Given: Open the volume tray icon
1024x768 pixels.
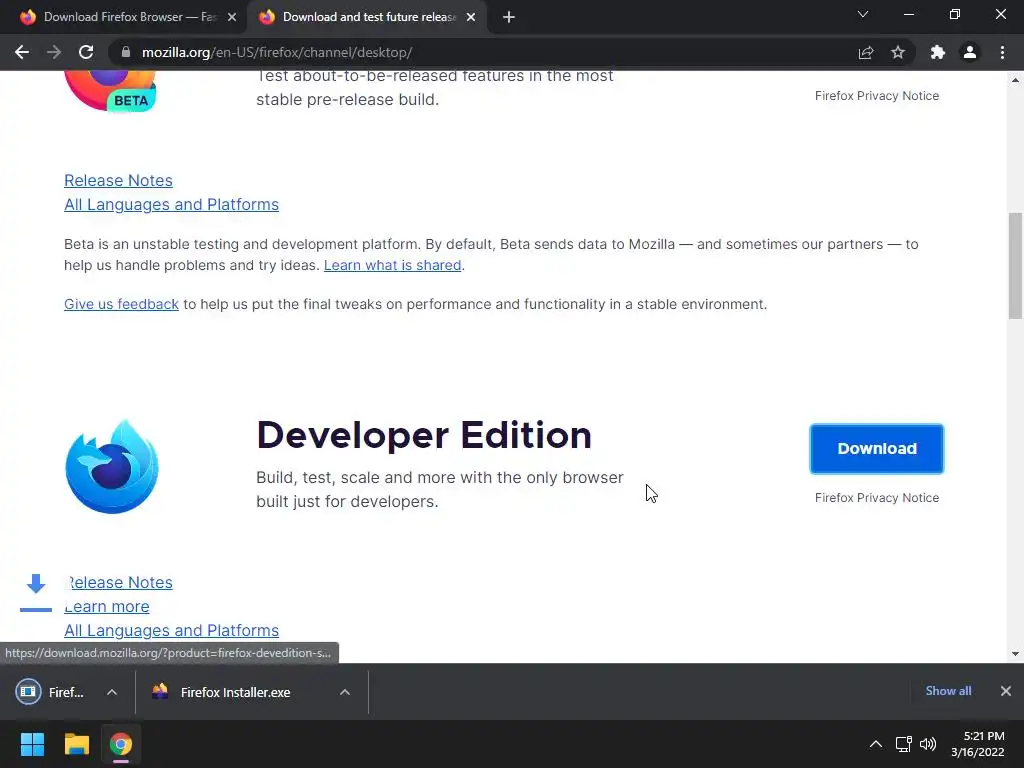Looking at the screenshot, I should [x=928, y=744].
